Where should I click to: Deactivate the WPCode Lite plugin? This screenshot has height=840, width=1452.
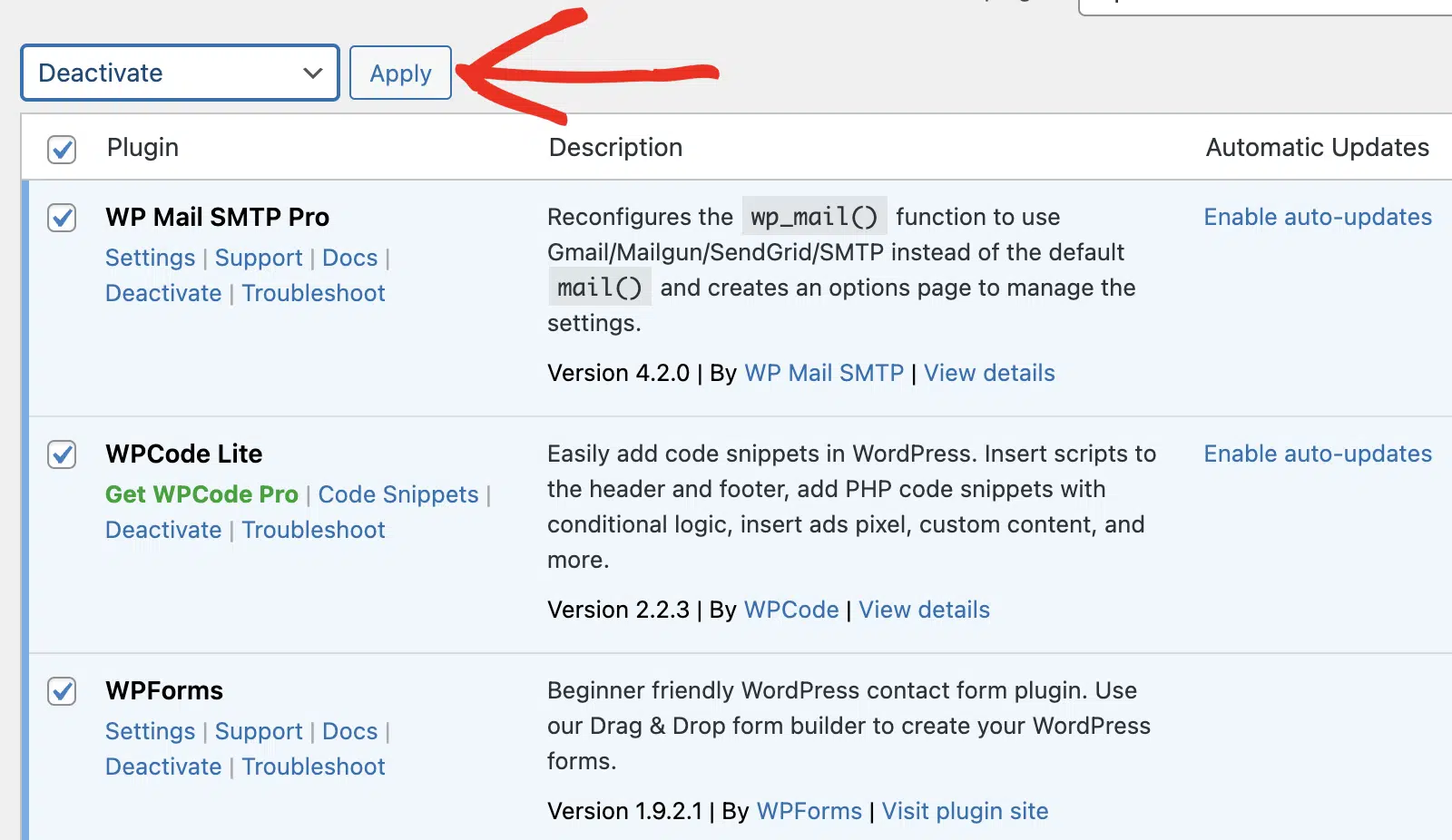point(163,530)
